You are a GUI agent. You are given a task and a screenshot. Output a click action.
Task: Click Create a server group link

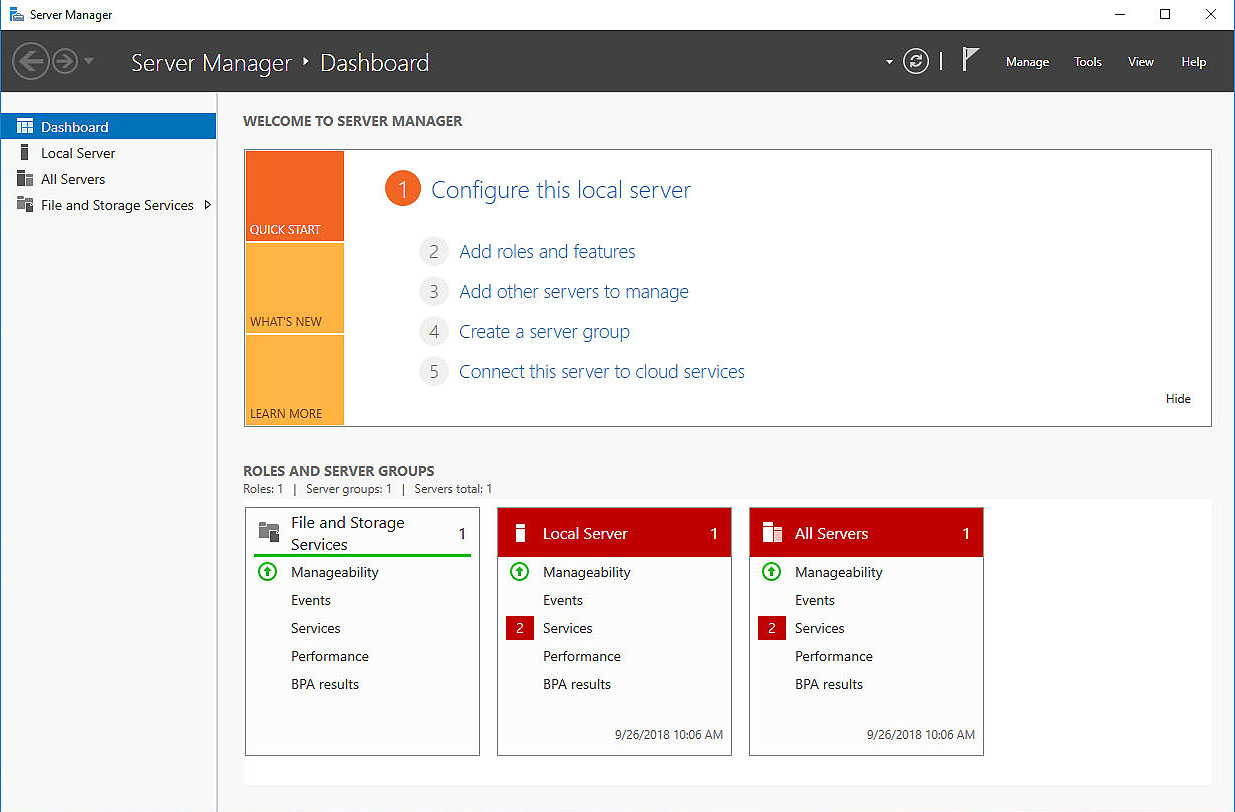[x=544, y=332]
